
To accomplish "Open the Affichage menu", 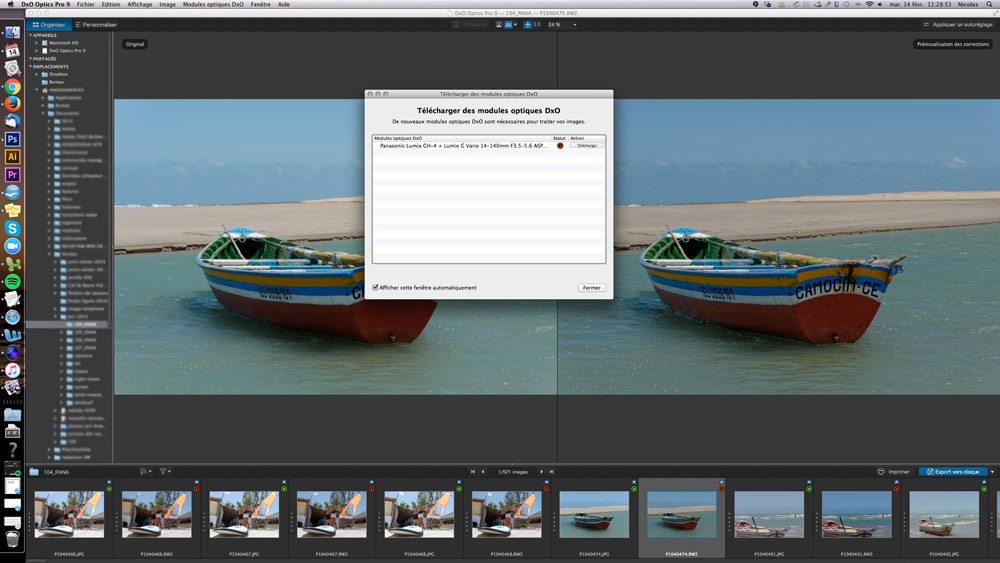I will (140, 4).
